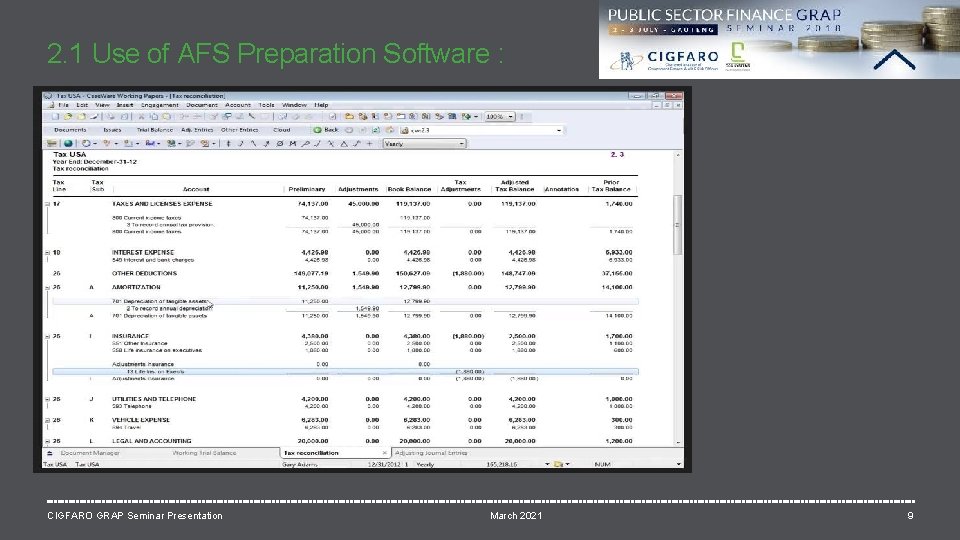Insert the Ø tick mark symbol

(x=279, y=143)
